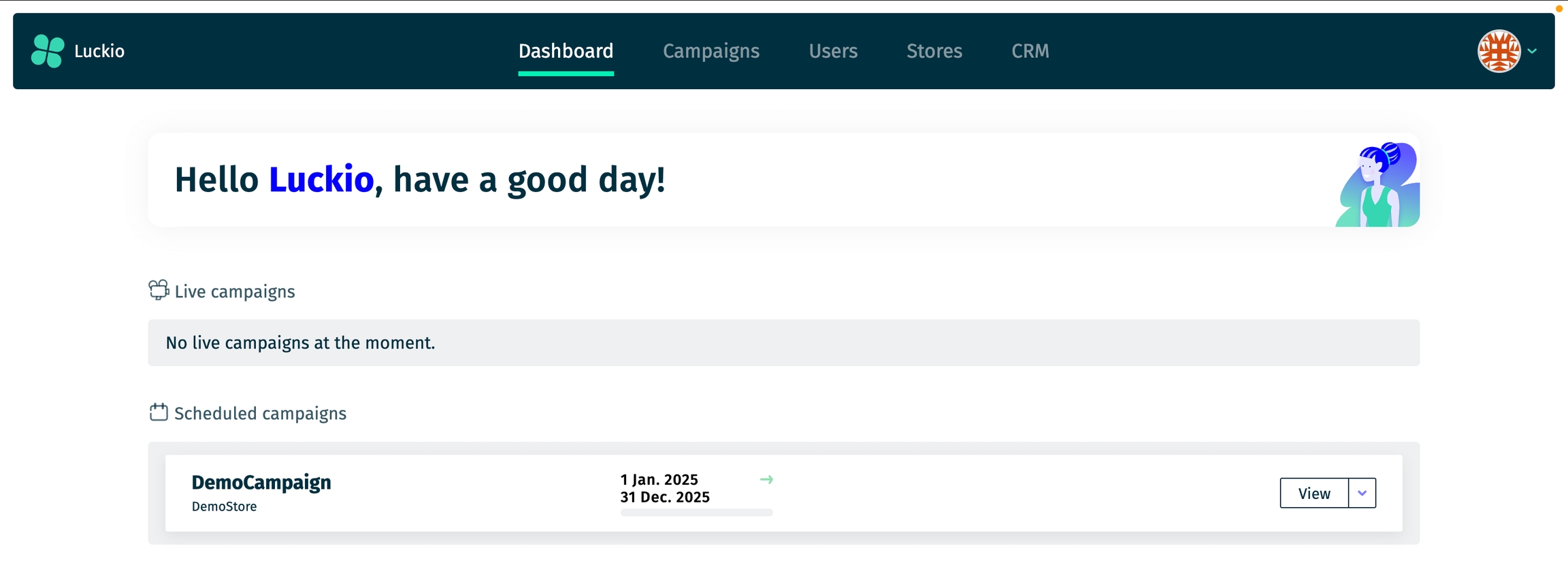Click the DemoCampaign title
The image size is (1568, 580).
tap(261, 482)
